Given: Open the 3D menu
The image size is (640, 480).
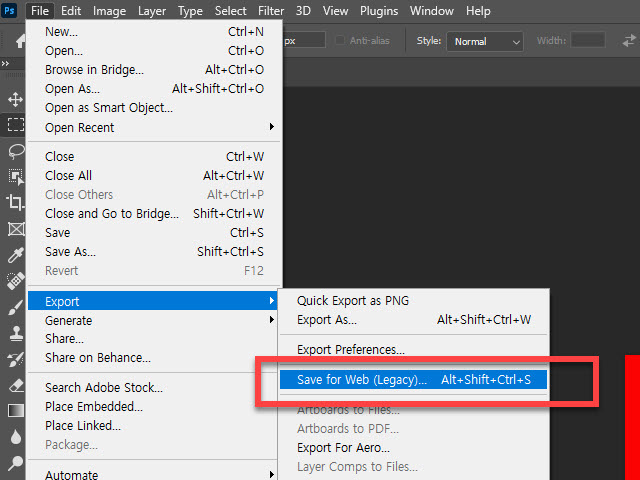Looking at the screenshot, I should click(x=303, y=11).
